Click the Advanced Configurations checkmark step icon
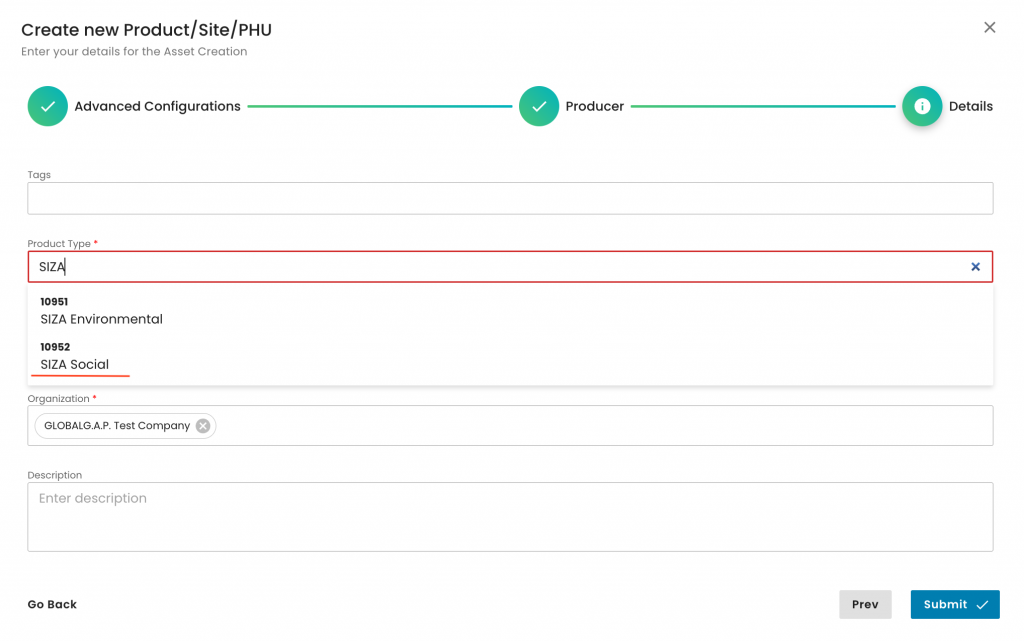The height and width of the screenshot is (641, 1024). pos(47,106)
